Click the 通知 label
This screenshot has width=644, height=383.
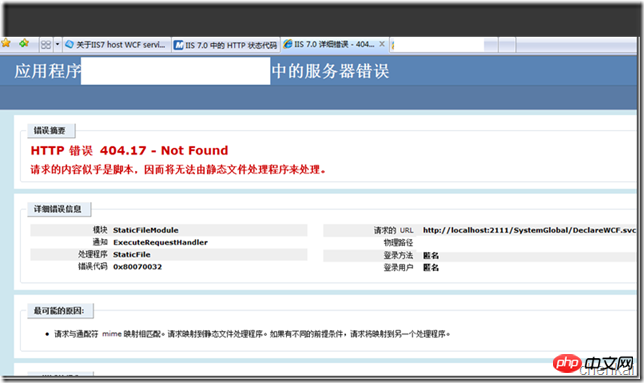pos(100,242)
